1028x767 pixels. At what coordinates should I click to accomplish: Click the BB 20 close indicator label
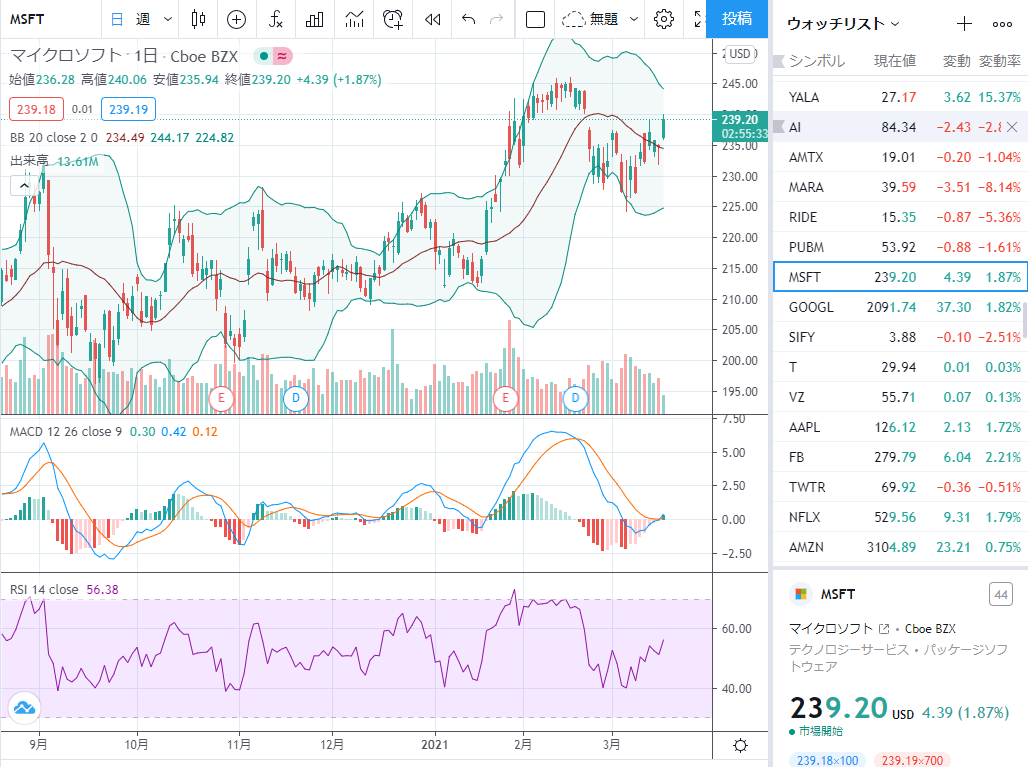click(x=54, y=138)
